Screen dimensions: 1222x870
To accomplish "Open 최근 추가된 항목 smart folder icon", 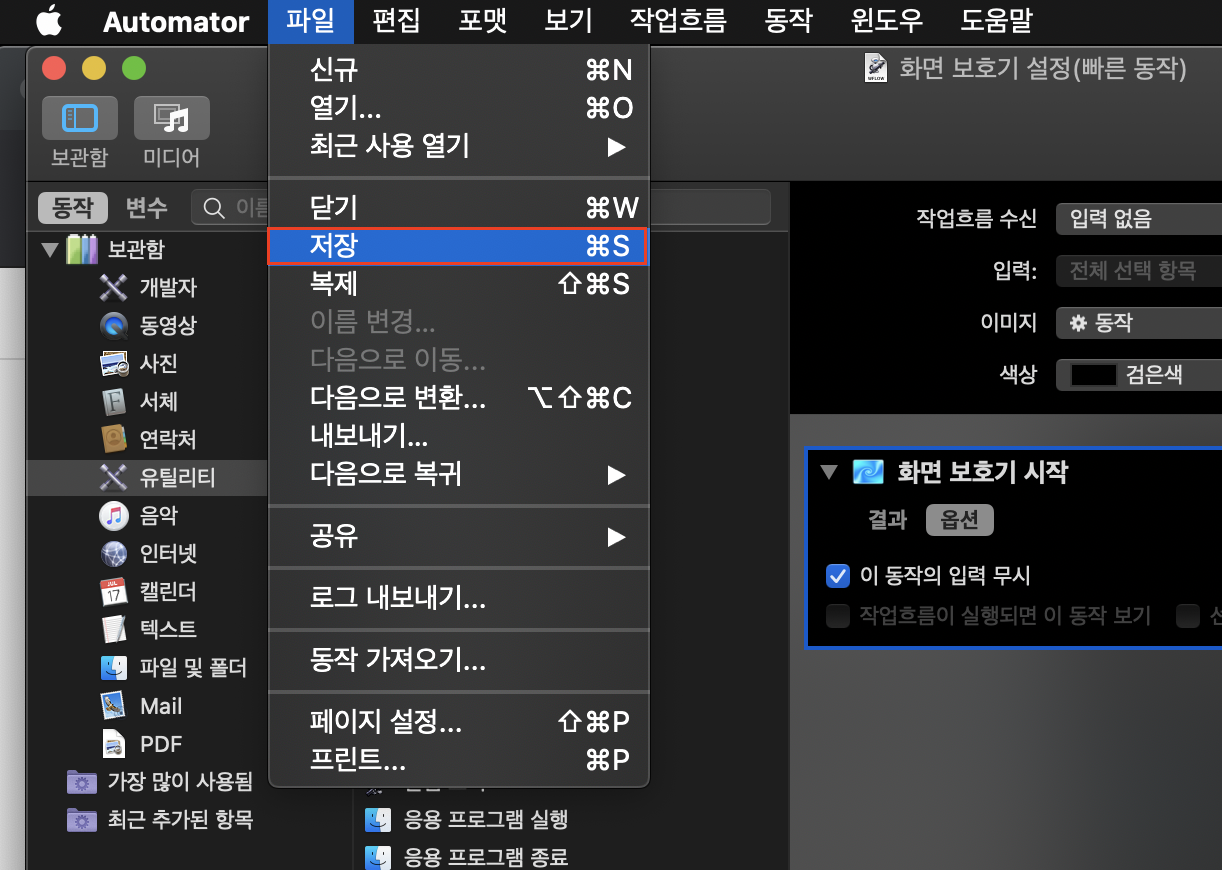I will tap(81, 820).
